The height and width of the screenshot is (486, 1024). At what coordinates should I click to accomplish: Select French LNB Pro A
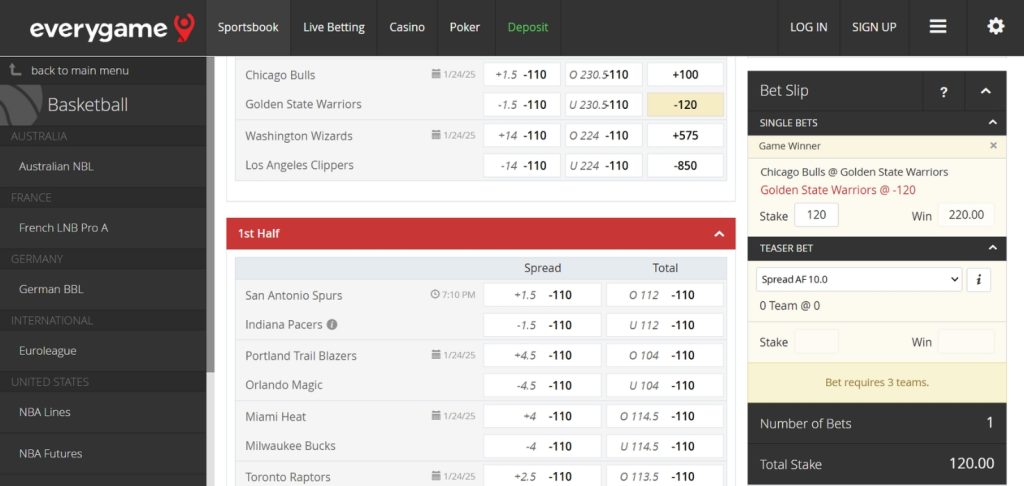(103, 228)
